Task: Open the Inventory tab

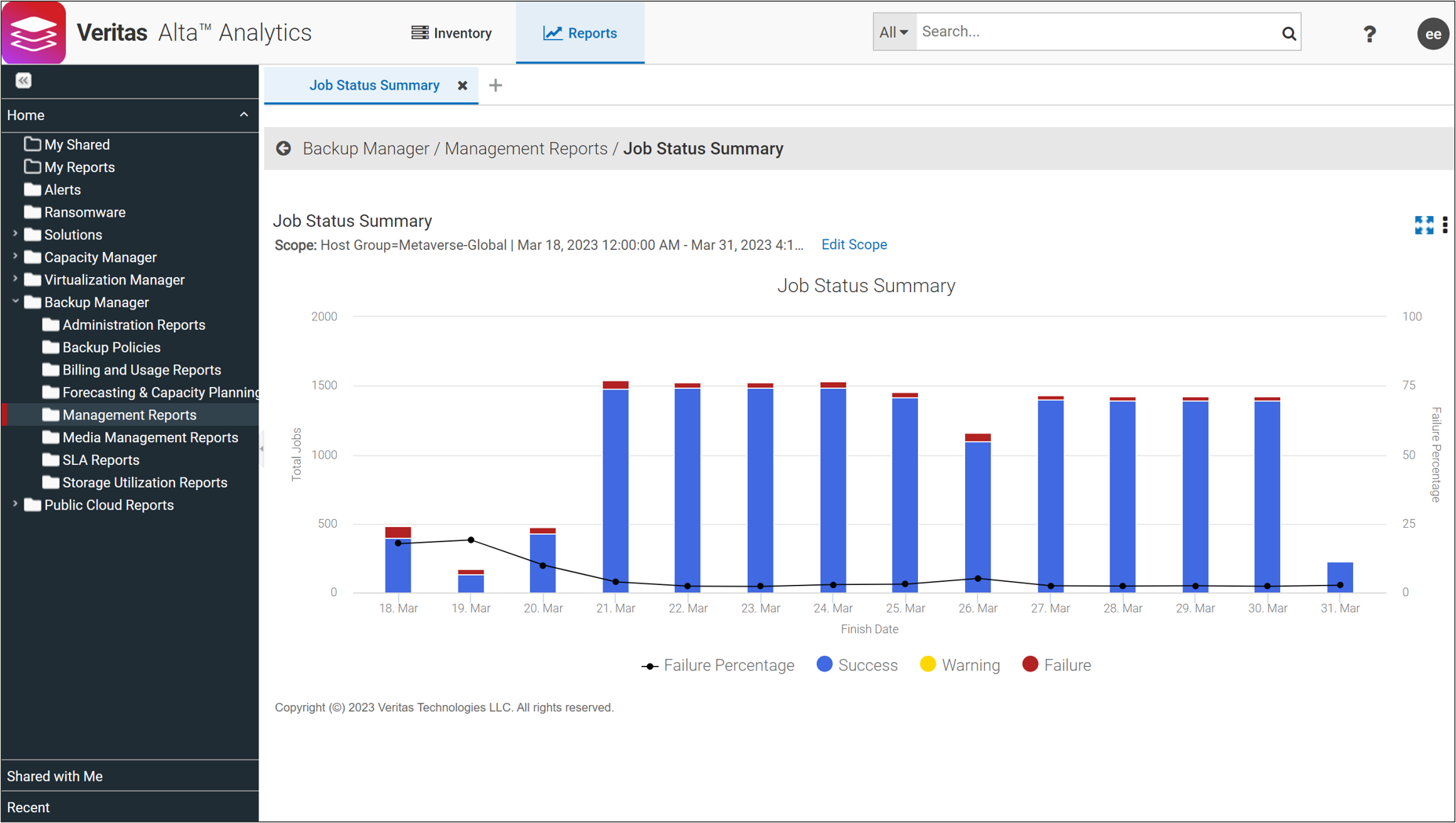Action: coord(452,33)
